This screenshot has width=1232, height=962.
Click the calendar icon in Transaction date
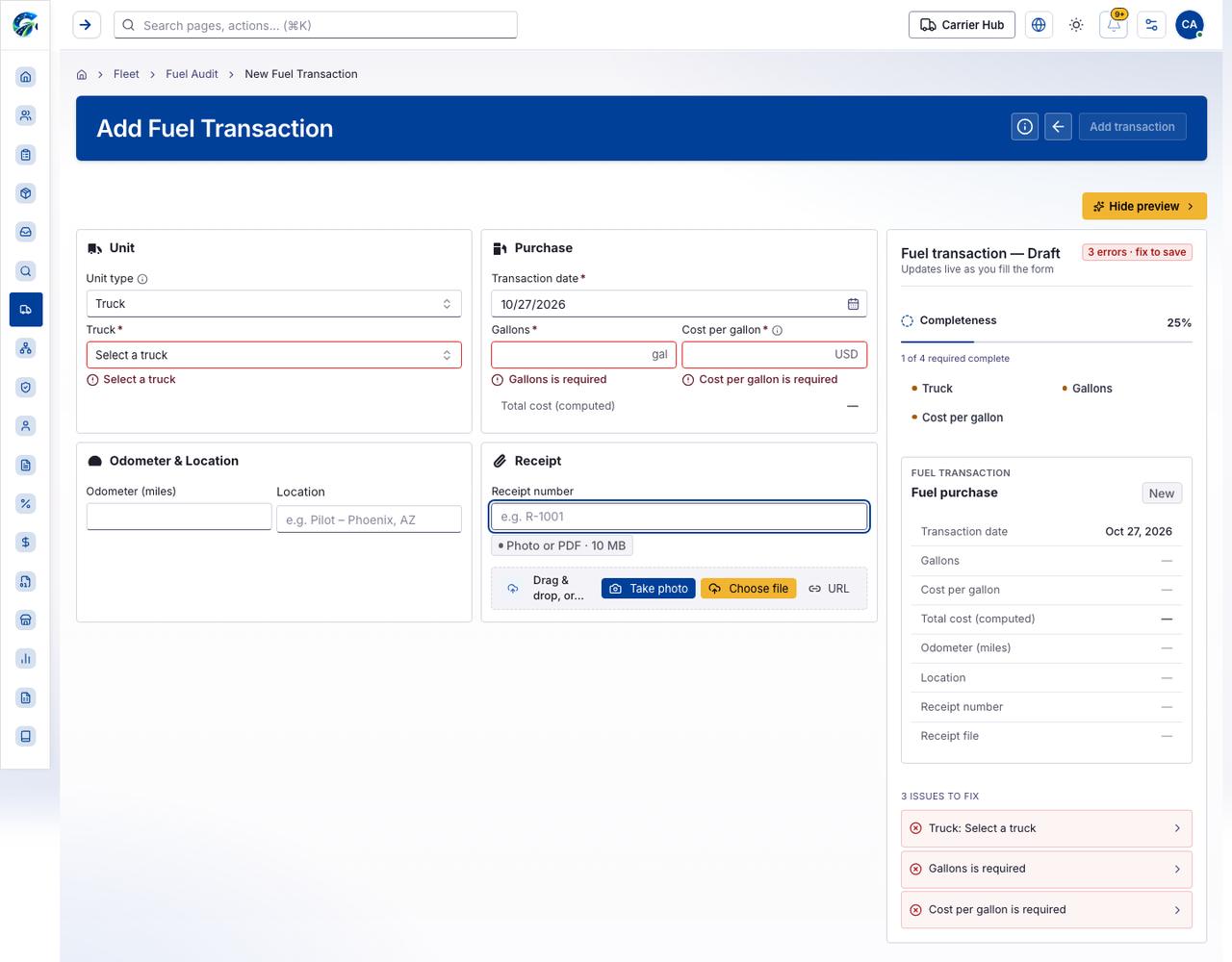pyautogui.click(x=853, y=304)
